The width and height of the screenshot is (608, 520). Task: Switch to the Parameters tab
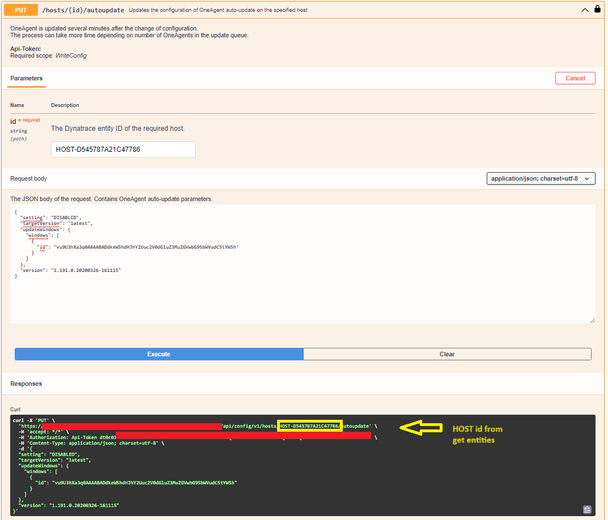[26, 77]
